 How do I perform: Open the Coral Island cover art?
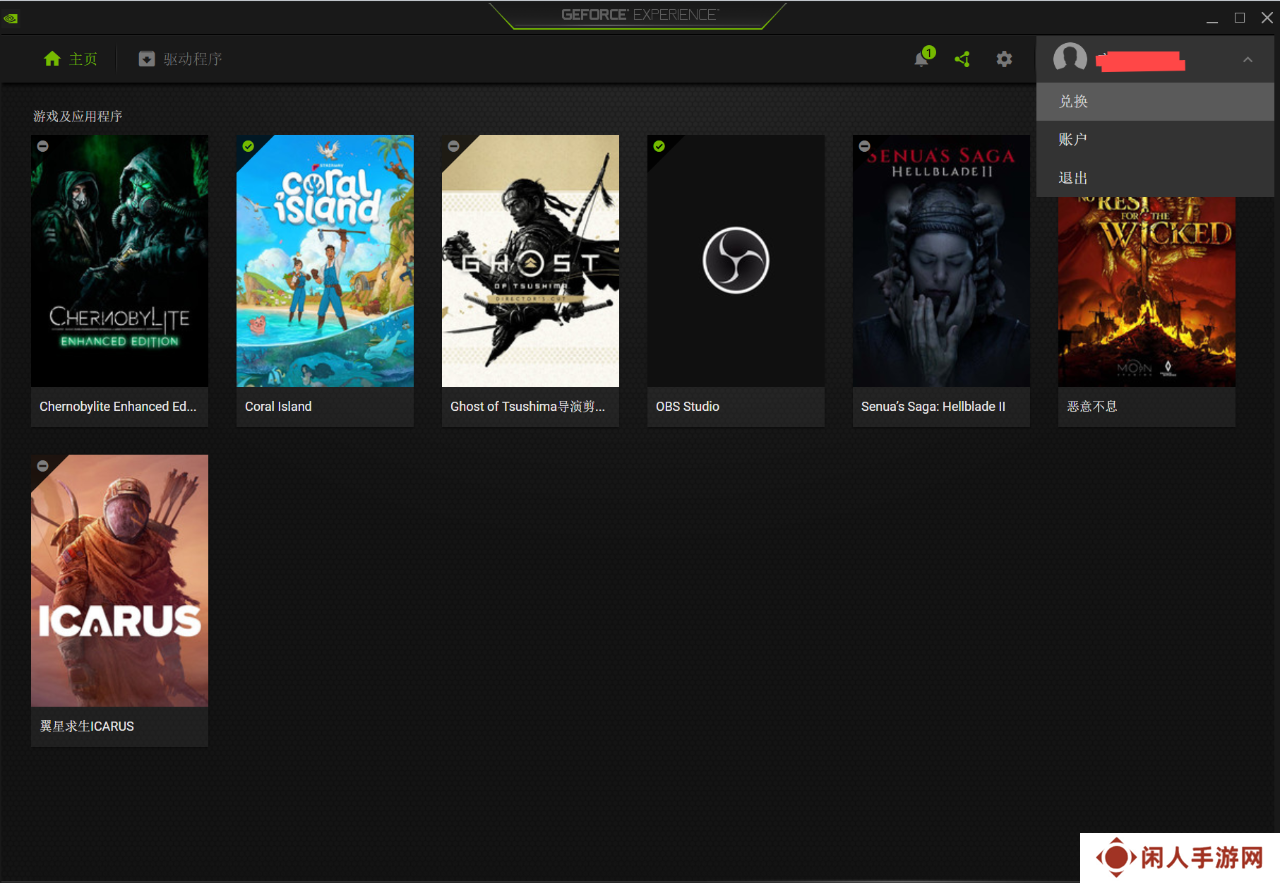[x=325, y=261]
